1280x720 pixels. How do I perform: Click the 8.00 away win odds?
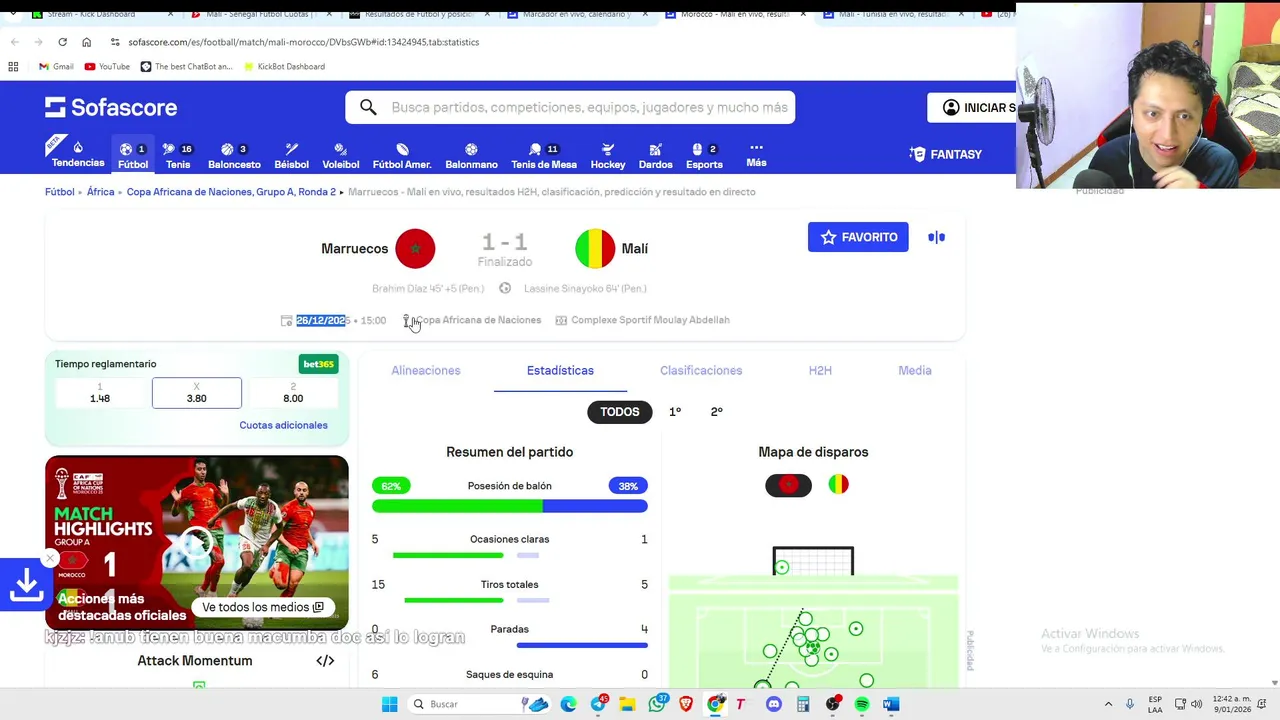click(x=293, y=393)
